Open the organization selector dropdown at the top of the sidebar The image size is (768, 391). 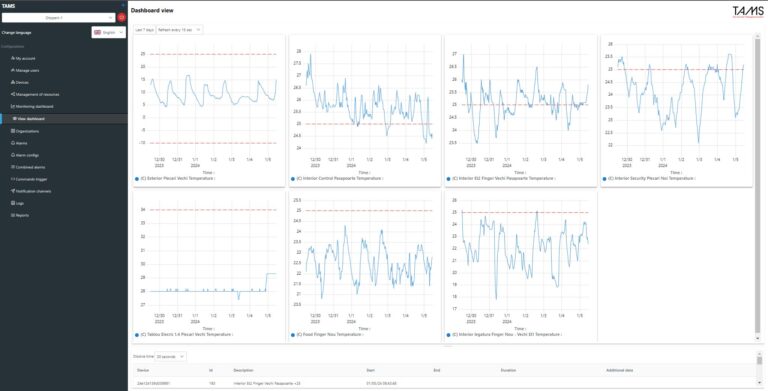(x=58, y=18)
